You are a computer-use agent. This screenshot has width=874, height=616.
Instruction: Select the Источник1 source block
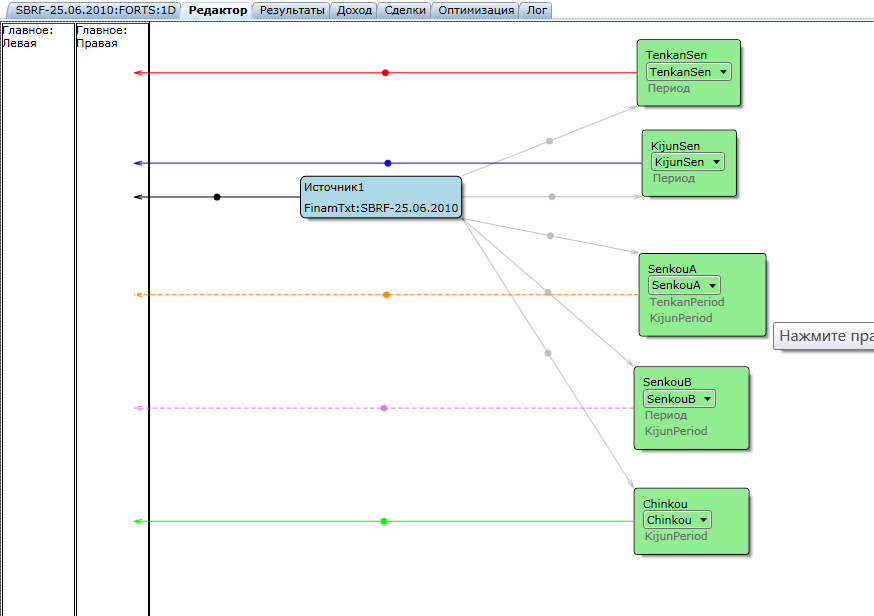point(381,197)
